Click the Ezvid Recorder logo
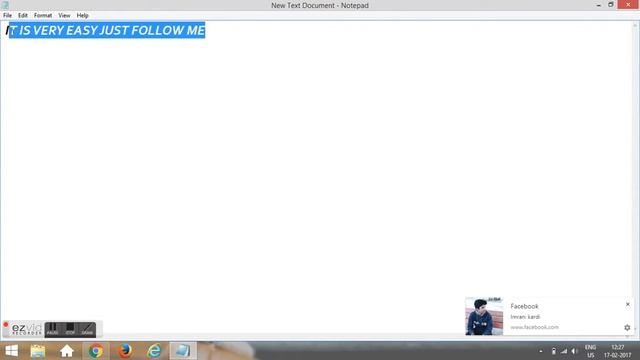Image resolution: width=640 pixels, height=360 pixels. [26, 329]
